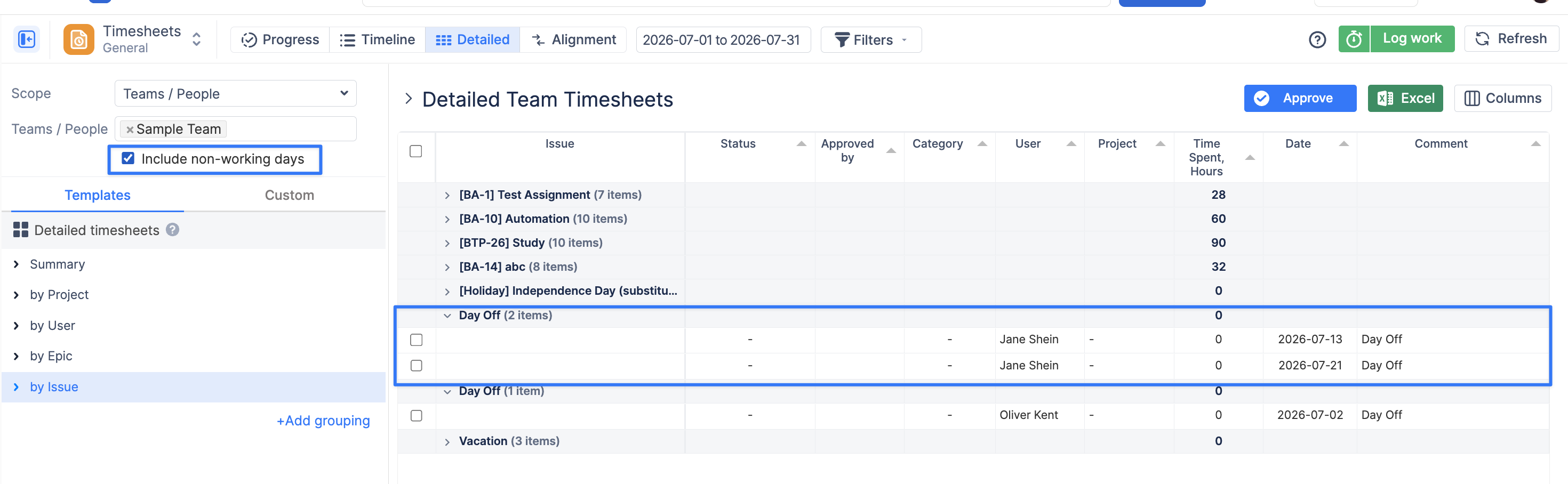The width and height of the screenshot is (1568, 484).
Task: Click the Log work button
Action: (1412, 39)
